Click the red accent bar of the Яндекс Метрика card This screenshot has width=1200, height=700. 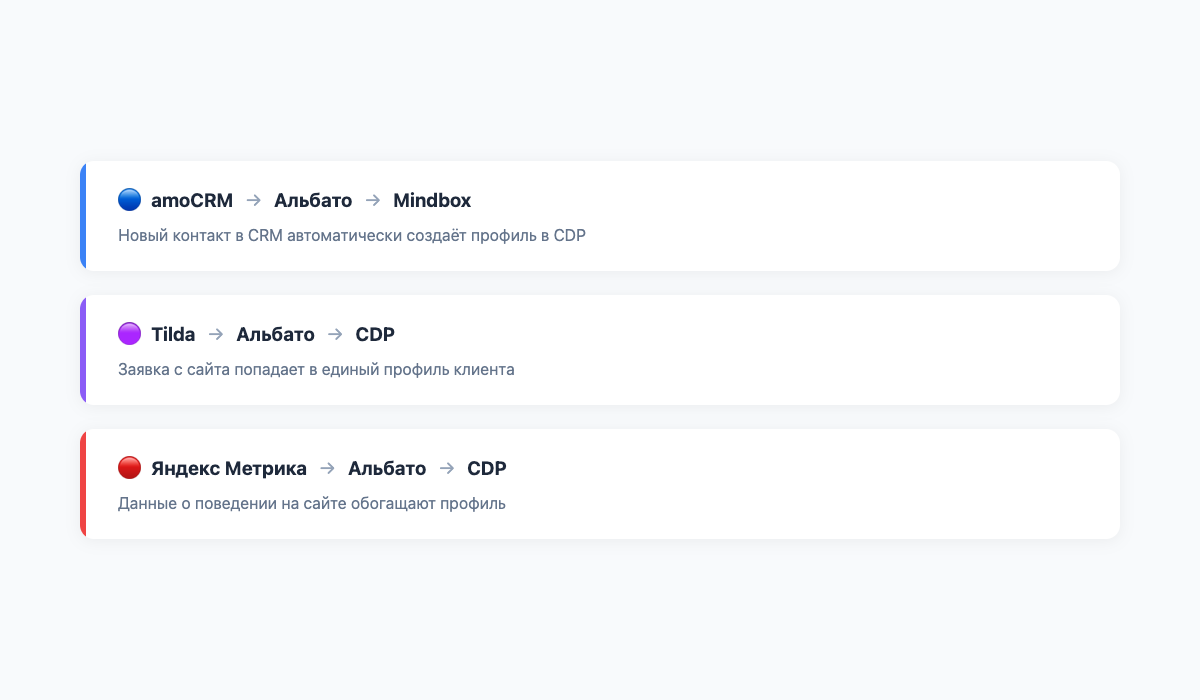[83, 484]
